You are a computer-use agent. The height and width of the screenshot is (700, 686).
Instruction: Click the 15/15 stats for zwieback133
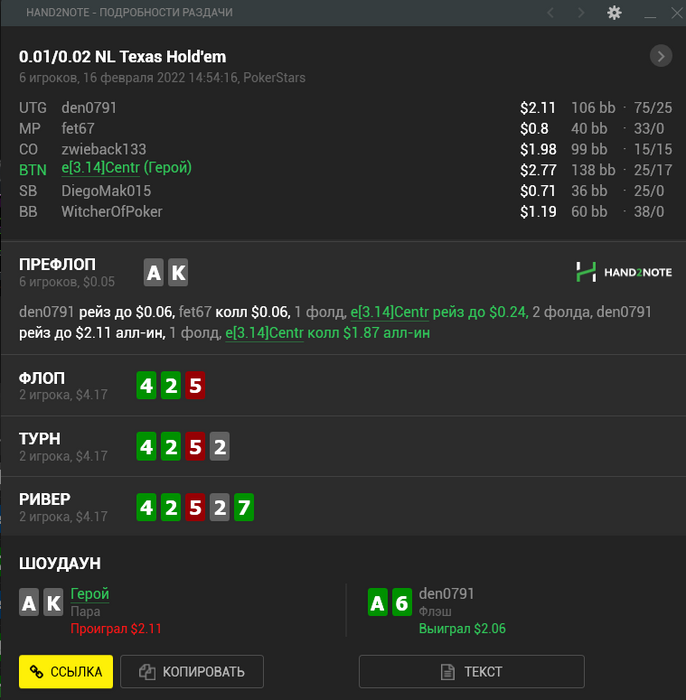coord(653,149)
